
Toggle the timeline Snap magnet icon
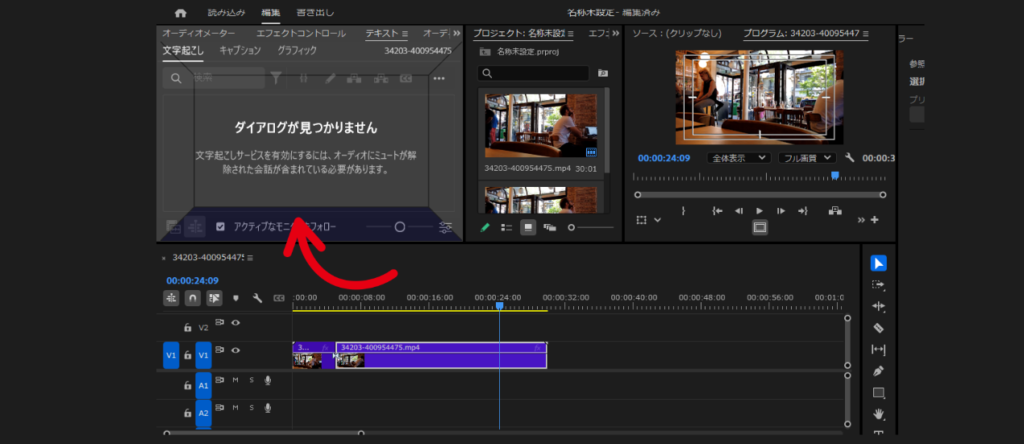(x=192, y=298)
